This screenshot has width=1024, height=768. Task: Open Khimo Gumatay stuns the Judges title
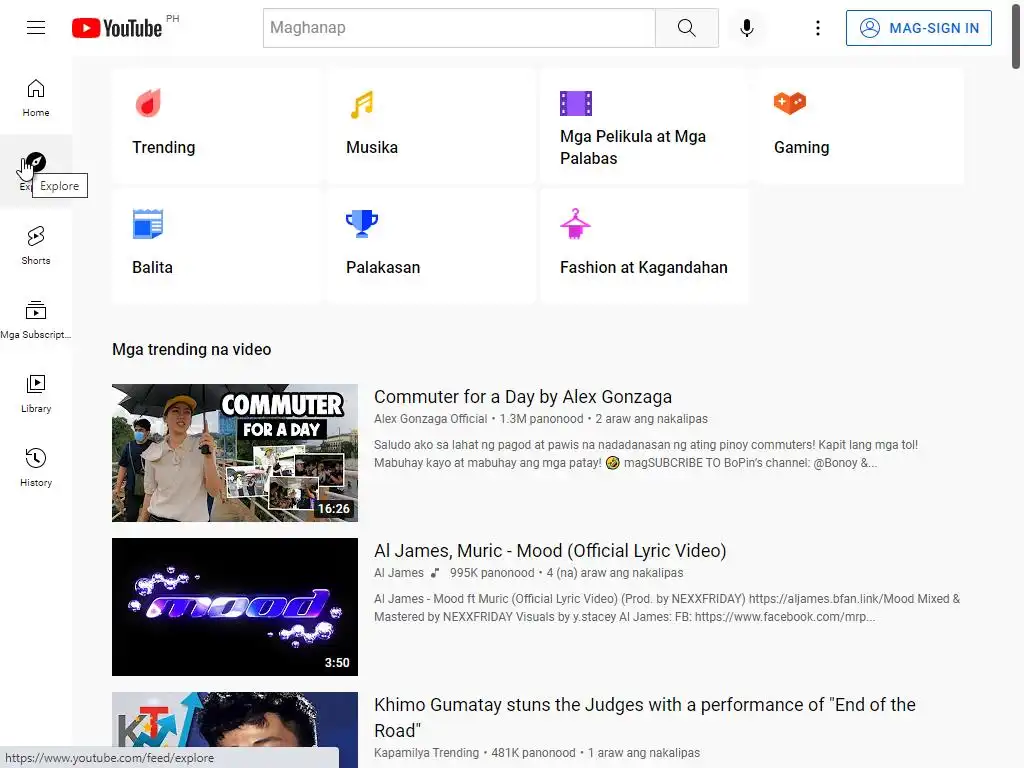(x=645, y=717)
